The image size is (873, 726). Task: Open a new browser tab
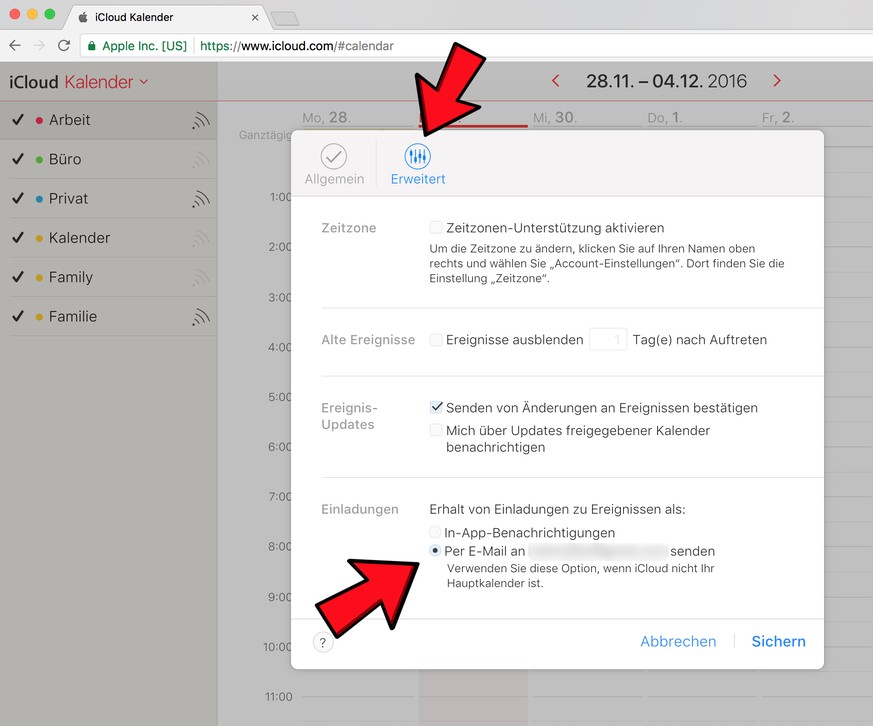click(x=285, y=19)
